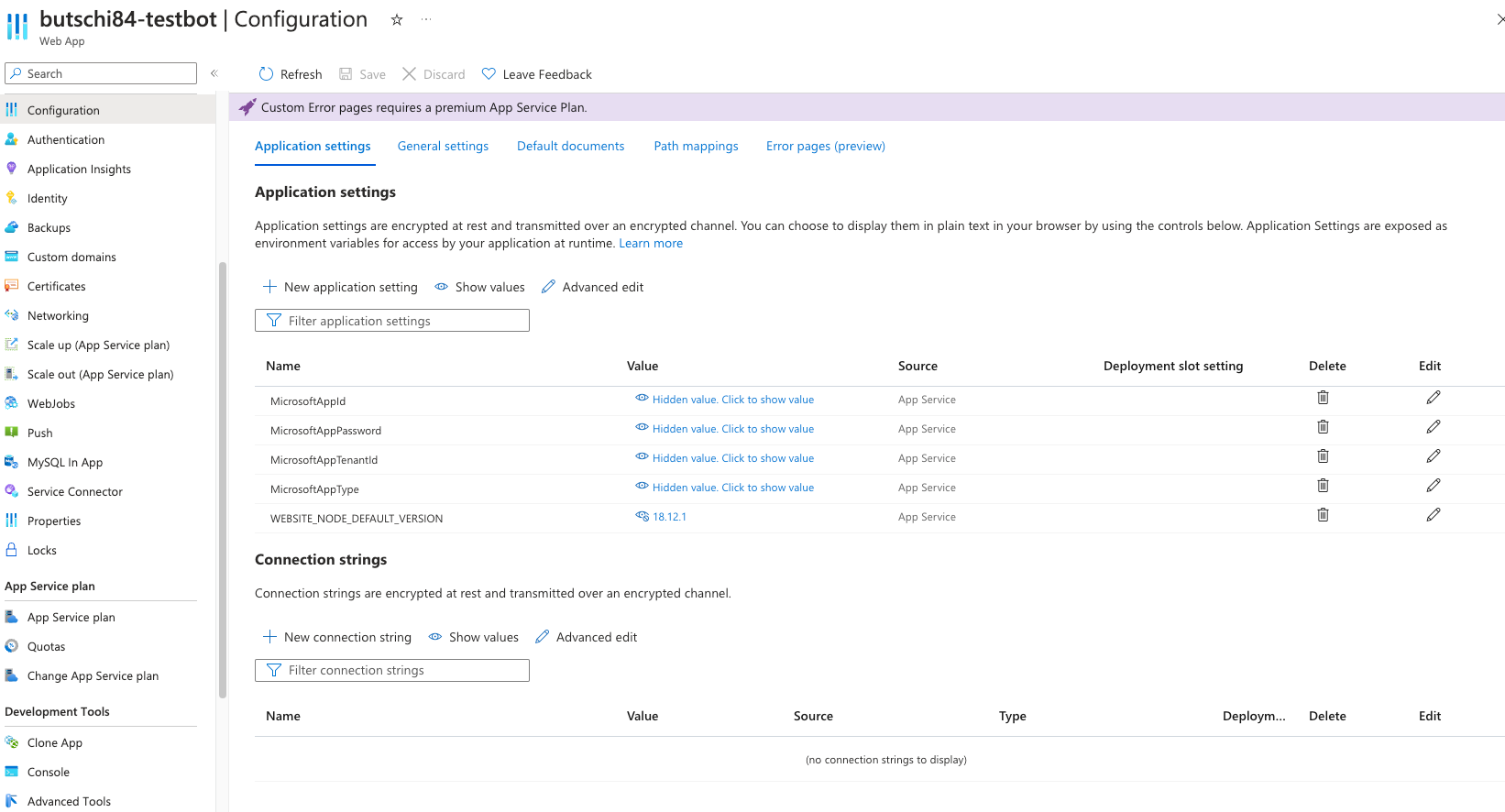This screenshot has height=812, width=1505.
Task: Click the sidebar vertical scrollbar
Action: pos(222,480)
